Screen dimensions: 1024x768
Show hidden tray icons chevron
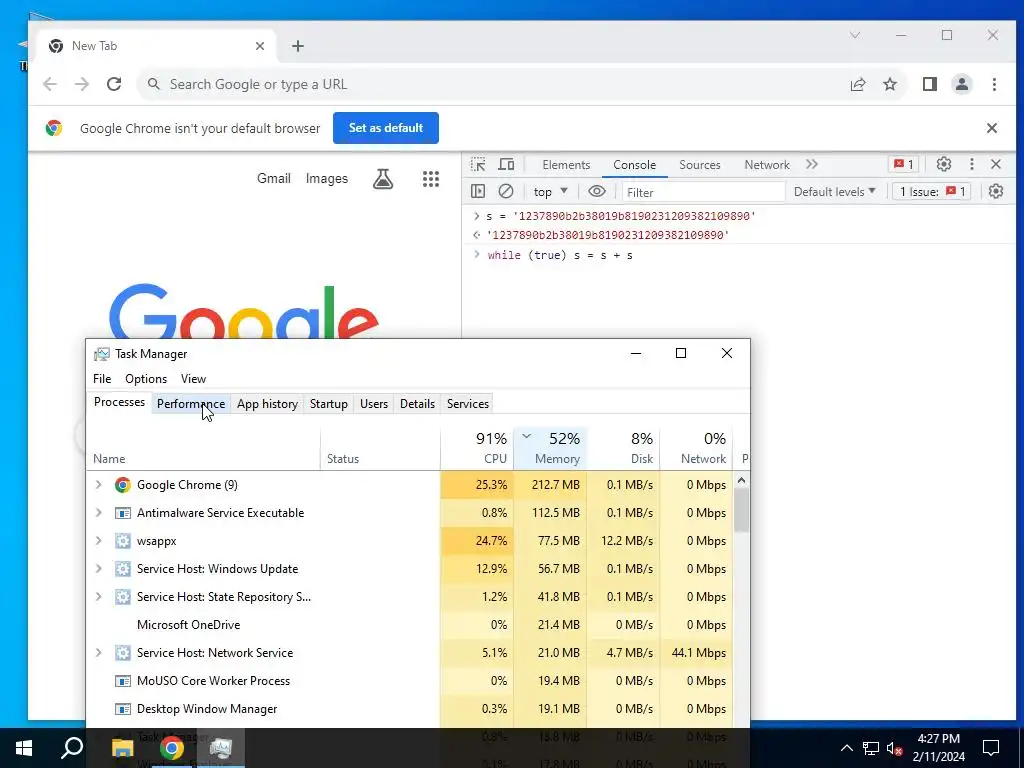846,748
